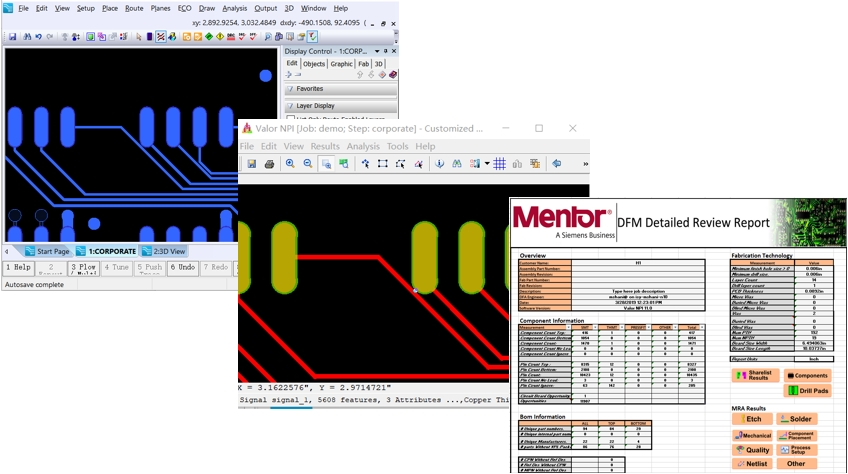The image size is (848, 474).
Task: Open dropdown arrow next to Valor NPI layer icon
Action: click(487, 163)
